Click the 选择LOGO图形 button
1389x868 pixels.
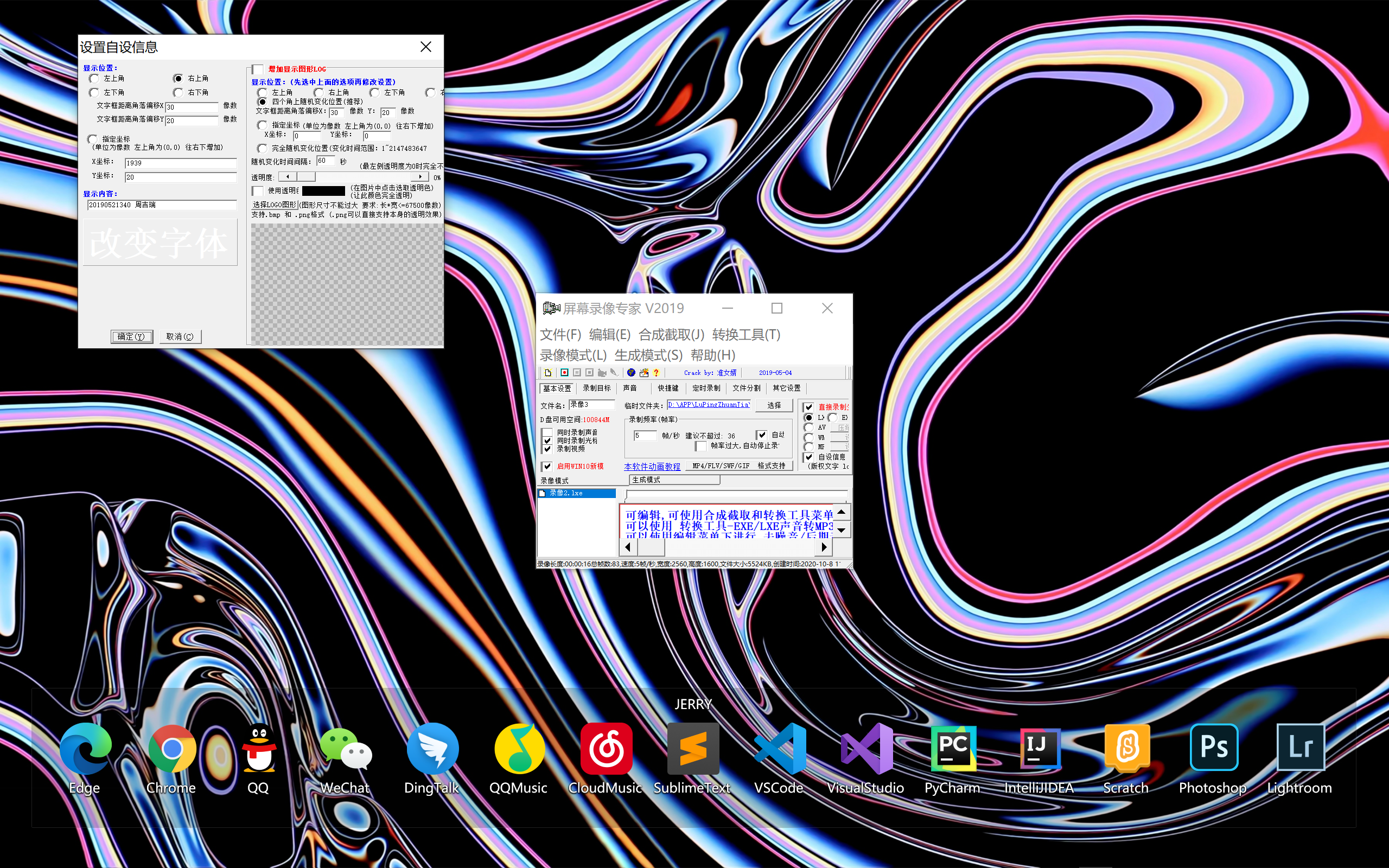(275, 205)
